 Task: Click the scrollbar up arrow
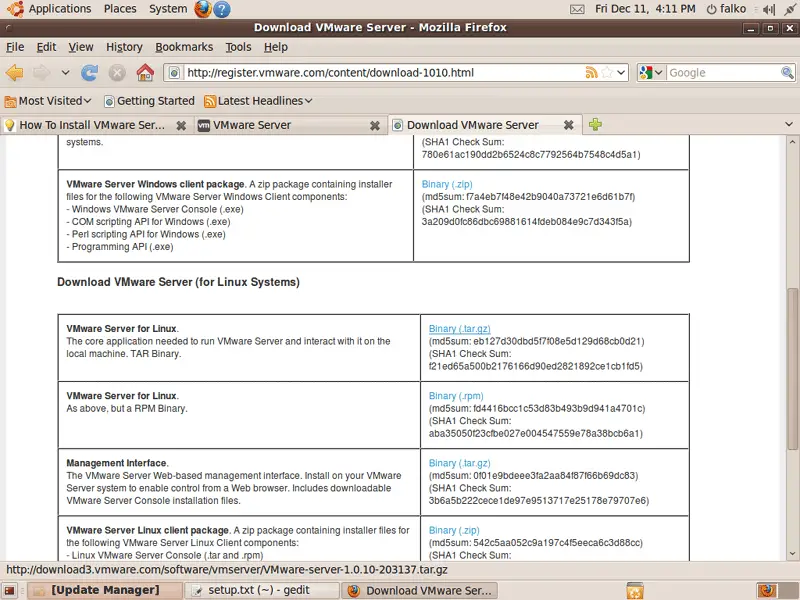click(792, 141)
